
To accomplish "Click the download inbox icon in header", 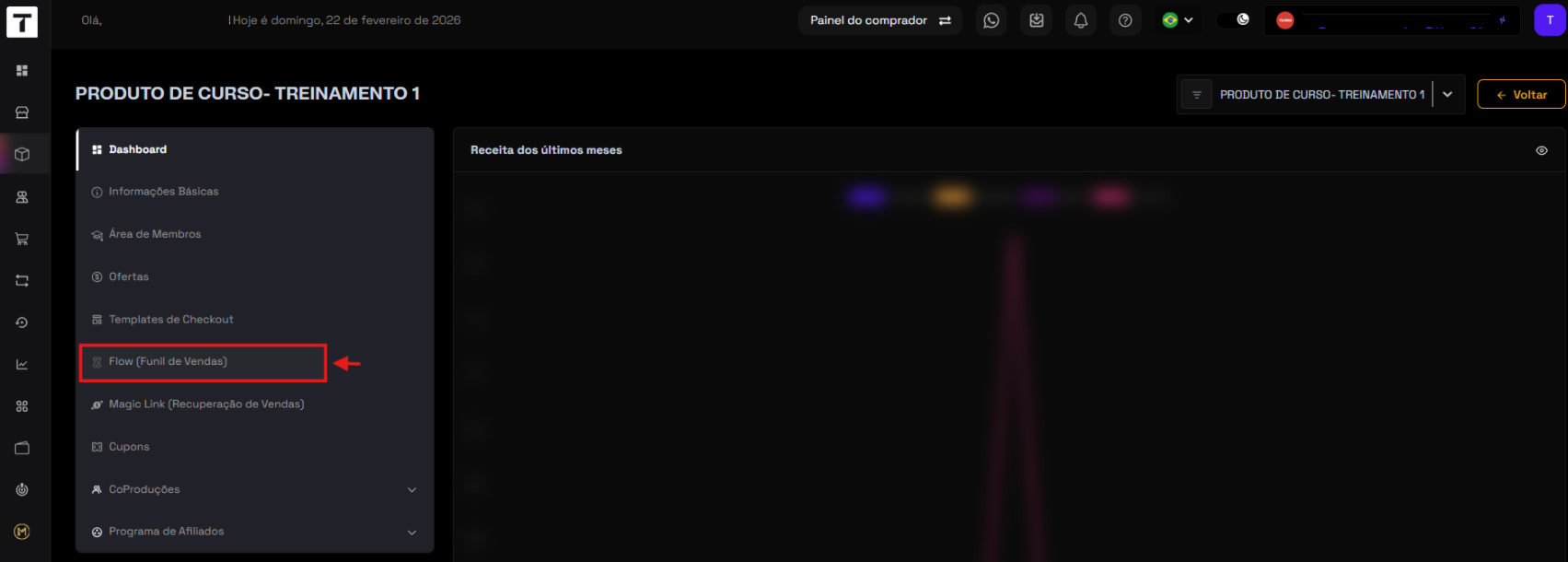I will [1036, 20].
